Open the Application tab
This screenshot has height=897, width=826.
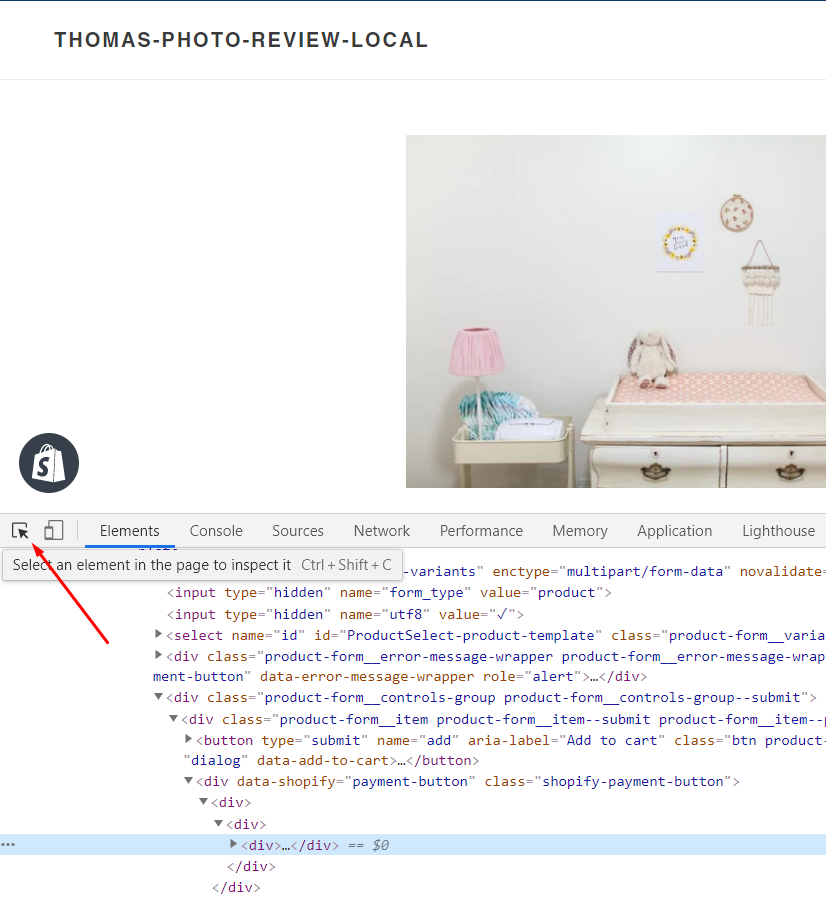[674, 531]
